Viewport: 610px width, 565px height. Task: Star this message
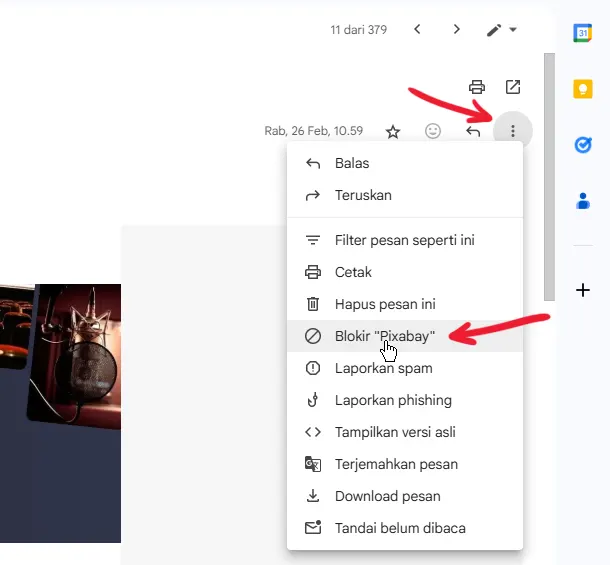393,132
